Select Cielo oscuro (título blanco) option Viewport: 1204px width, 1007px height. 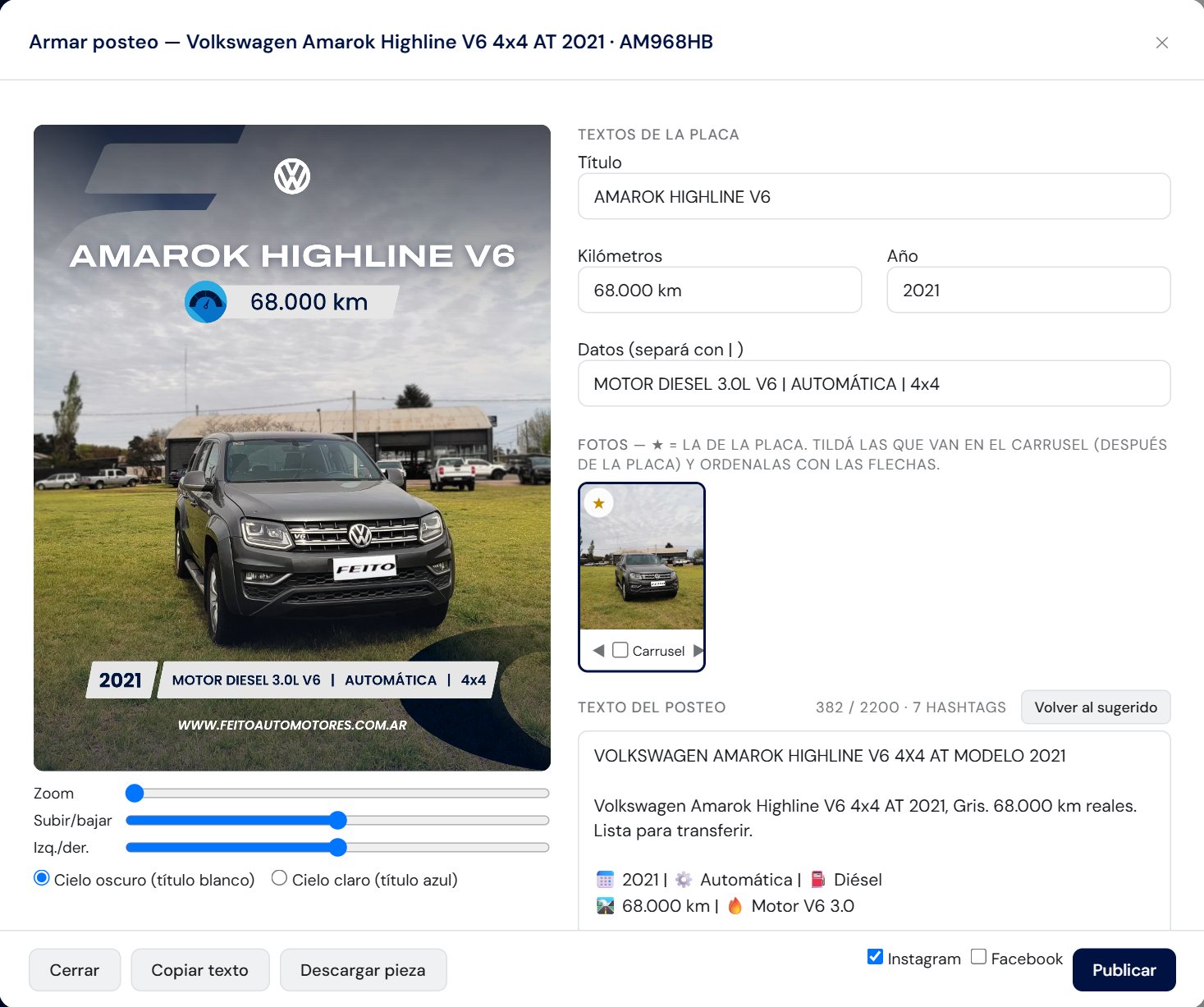tap(42, 878)
